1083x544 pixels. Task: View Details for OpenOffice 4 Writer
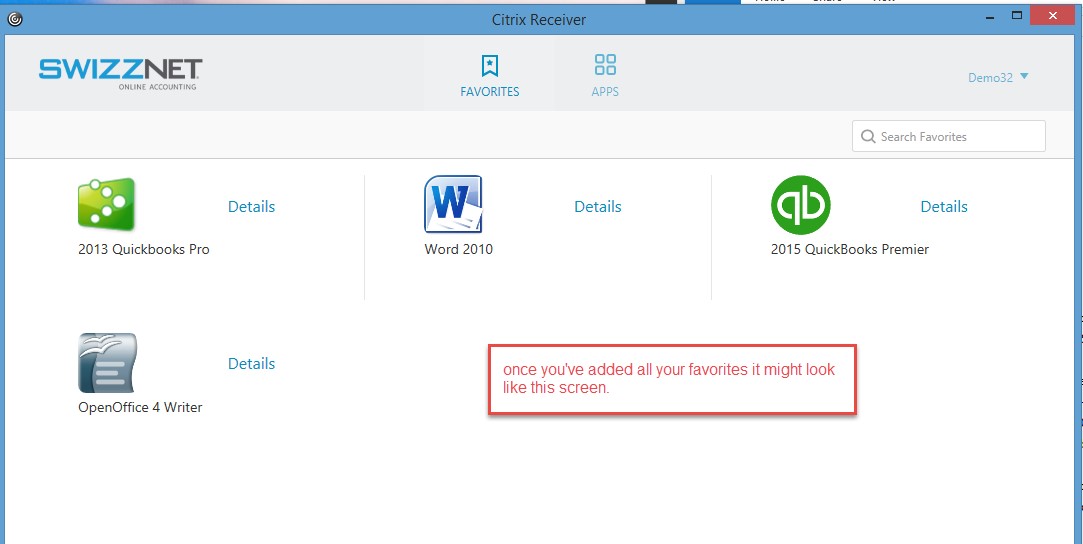pos(251,364)
